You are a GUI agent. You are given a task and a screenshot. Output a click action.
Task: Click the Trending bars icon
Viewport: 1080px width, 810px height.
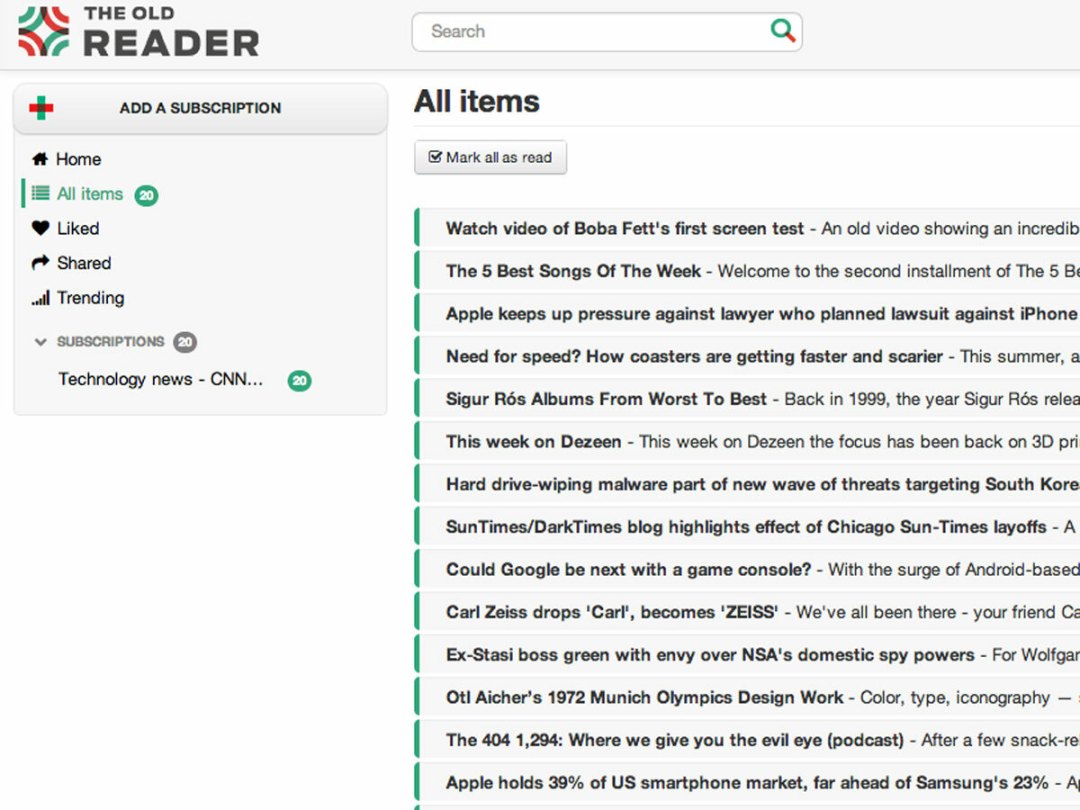[x=41, y=298]
